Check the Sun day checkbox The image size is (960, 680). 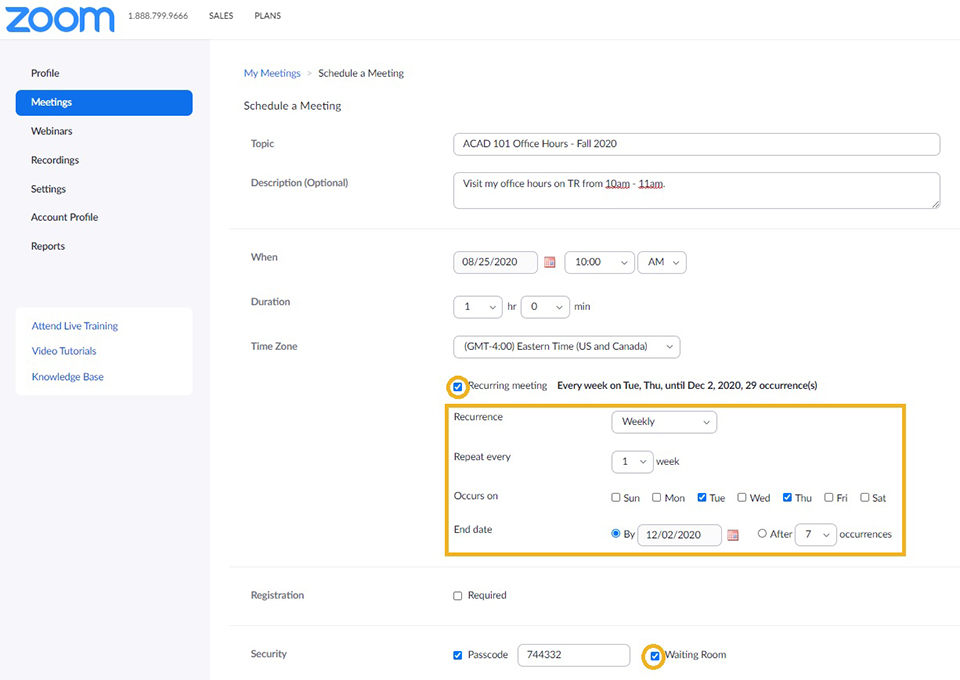tap(616, 498)
